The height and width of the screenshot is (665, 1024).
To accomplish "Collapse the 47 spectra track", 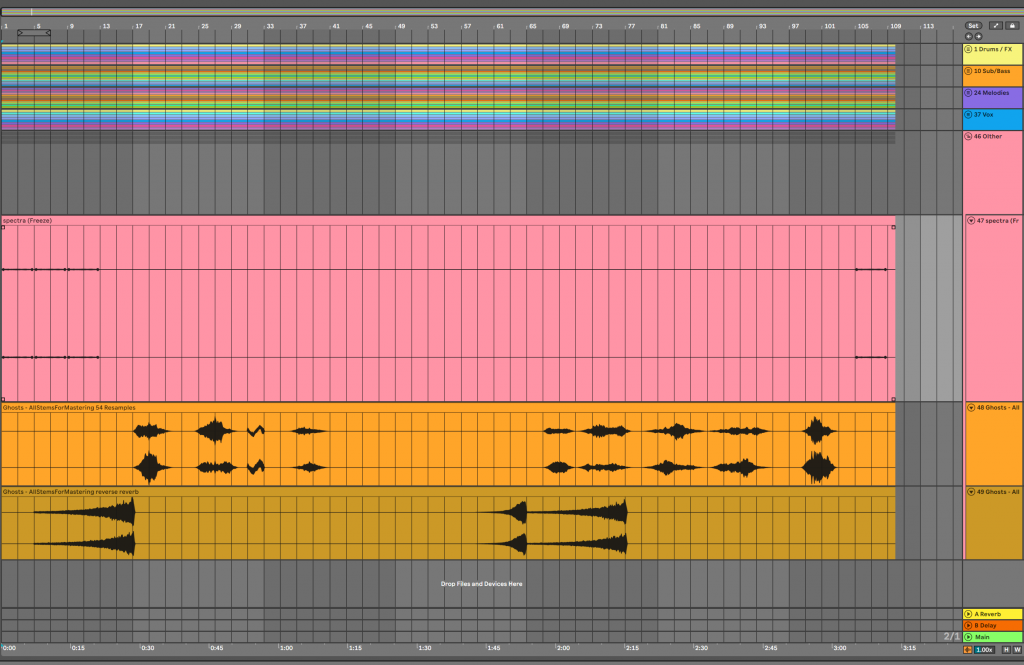I will tap(970, 220).
